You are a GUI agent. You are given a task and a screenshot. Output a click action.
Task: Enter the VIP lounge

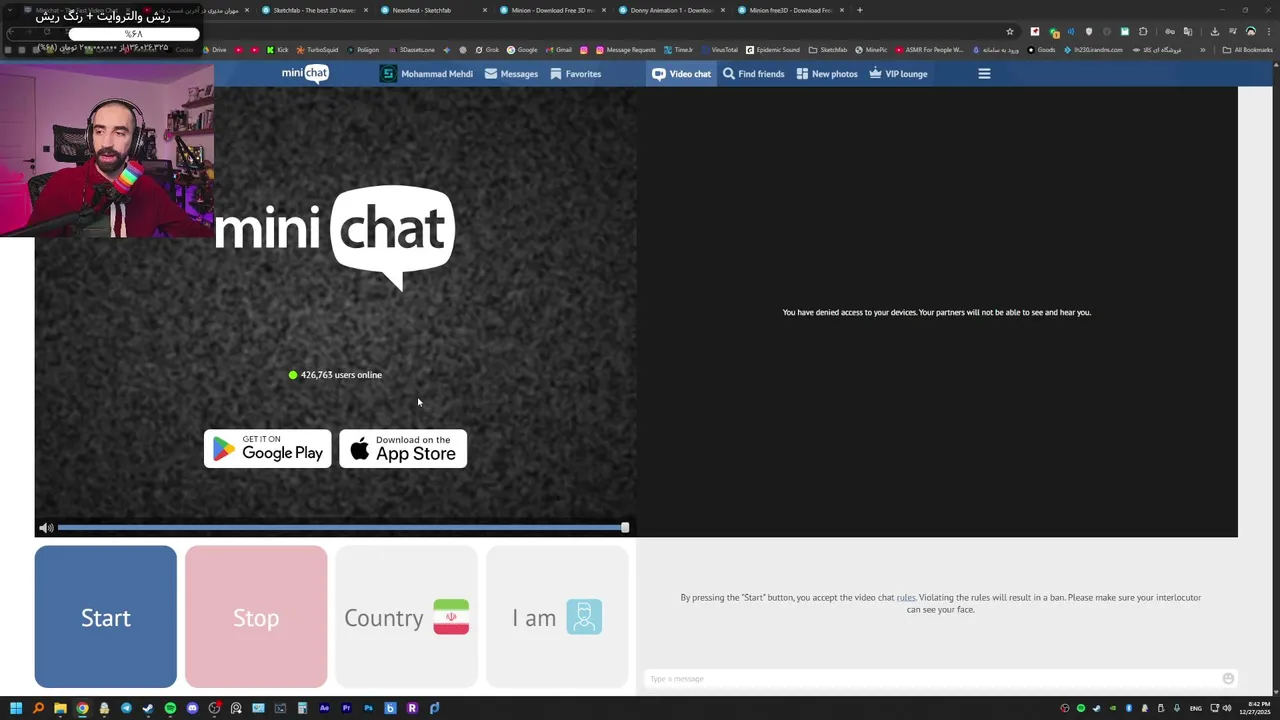tap(898, 74)
